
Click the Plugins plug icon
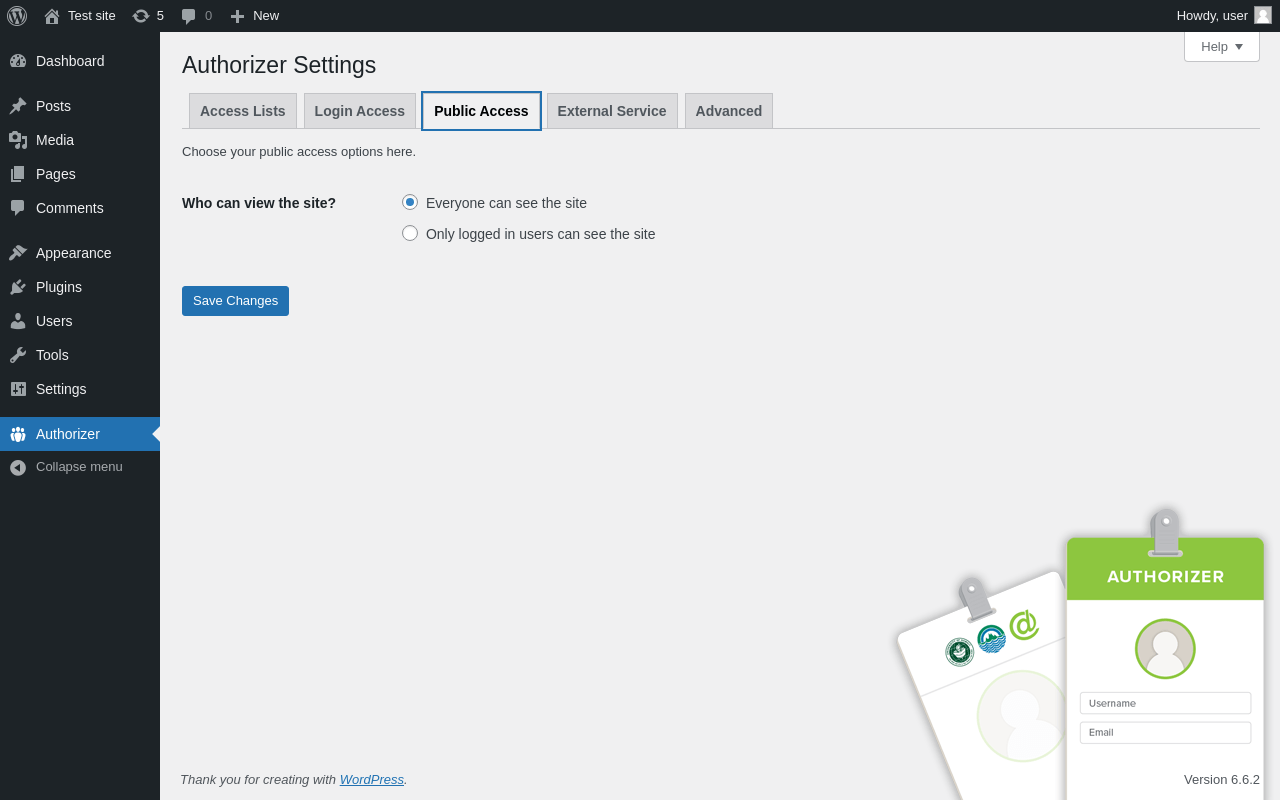coord(18,287)
